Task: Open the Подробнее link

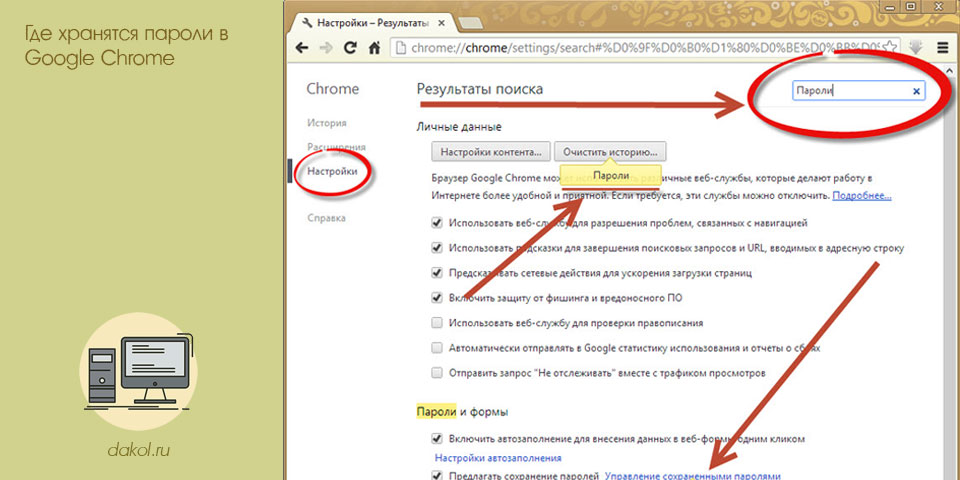Action: click(x=861, y=196)
